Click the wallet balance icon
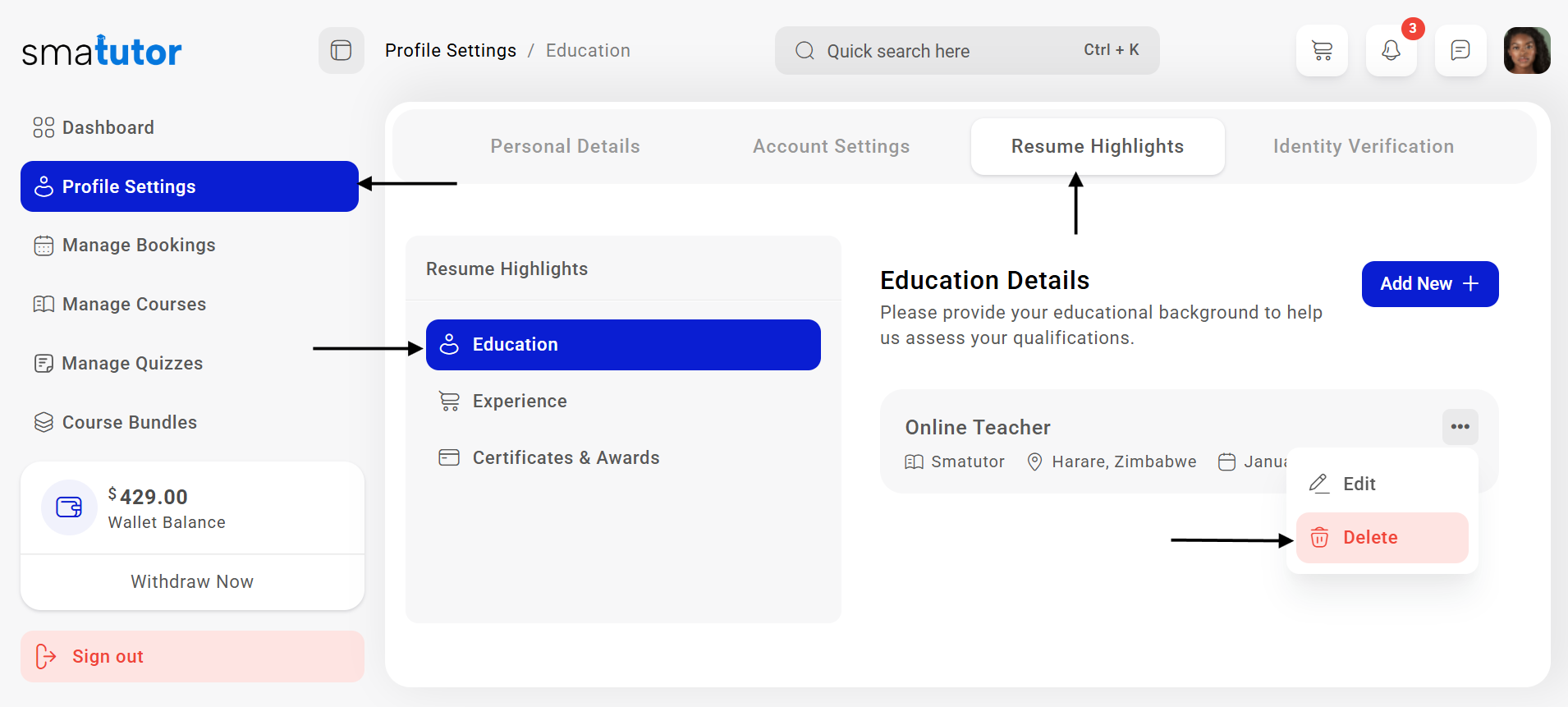Image resolution: width=1568 pixels, height=707 pixels. point(69,507)
